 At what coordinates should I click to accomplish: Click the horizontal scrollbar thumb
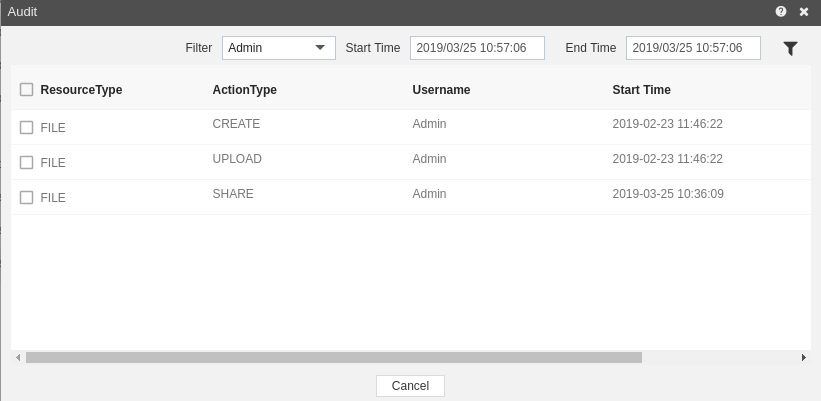tap(334, 358)
